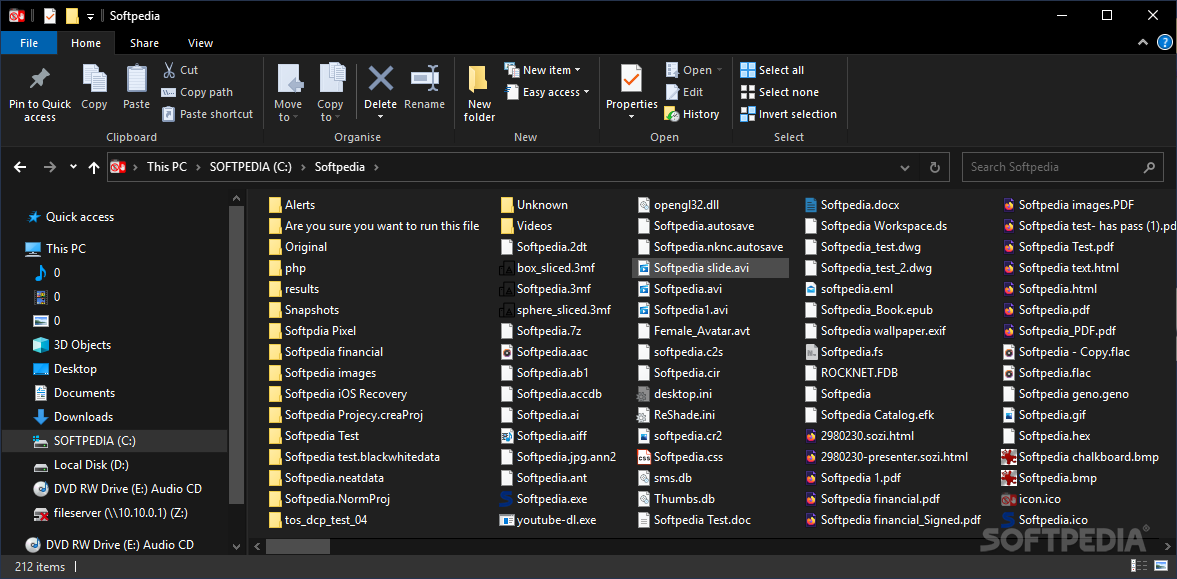Click navigation pane vertical scrollbar thumb

point(236,354)
